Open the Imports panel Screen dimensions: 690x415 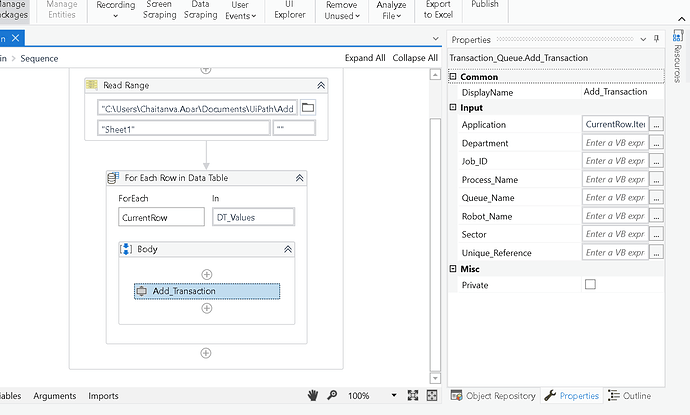(x=103, y=396)
